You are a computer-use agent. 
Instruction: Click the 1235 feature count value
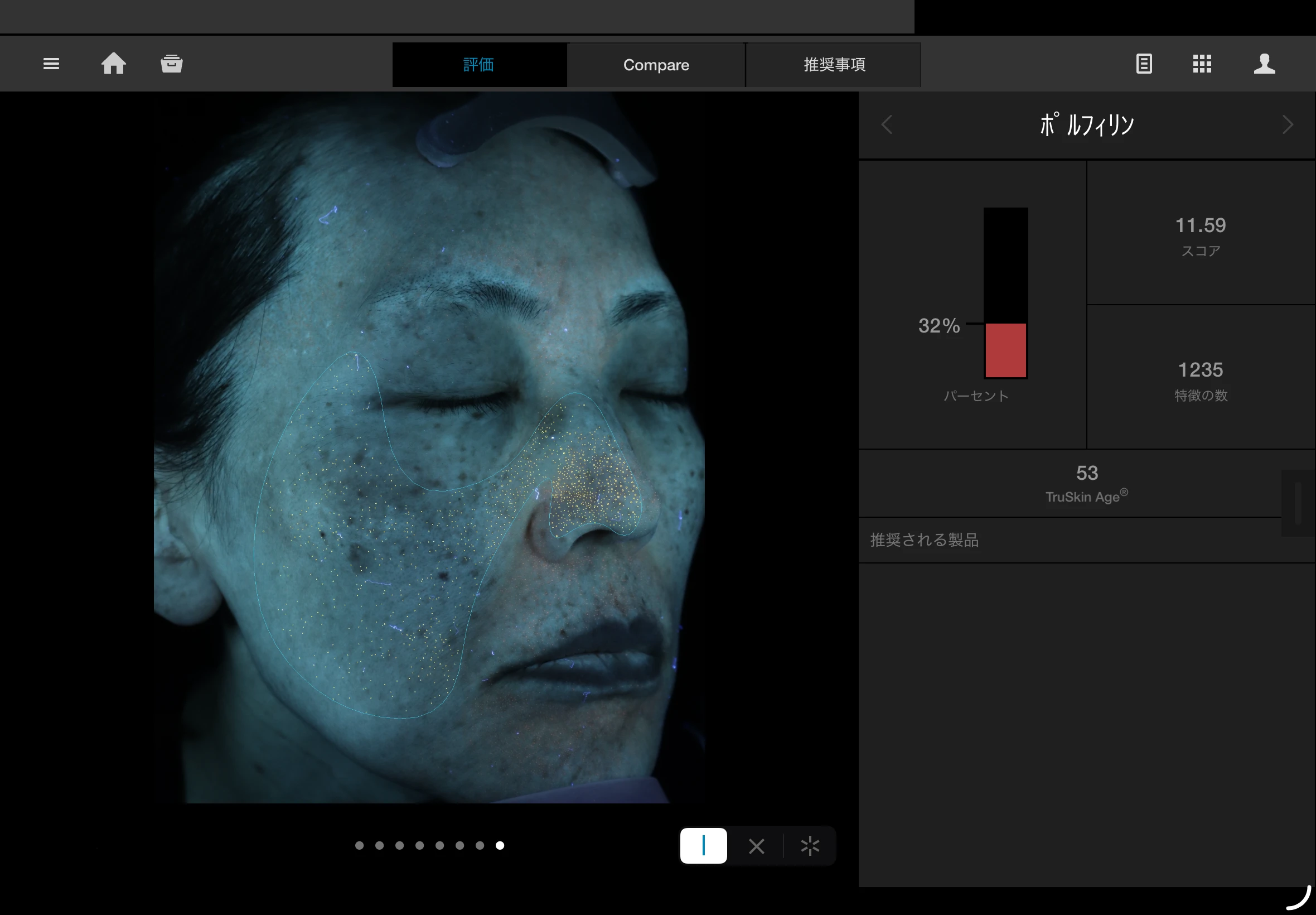pos(1200,370)
